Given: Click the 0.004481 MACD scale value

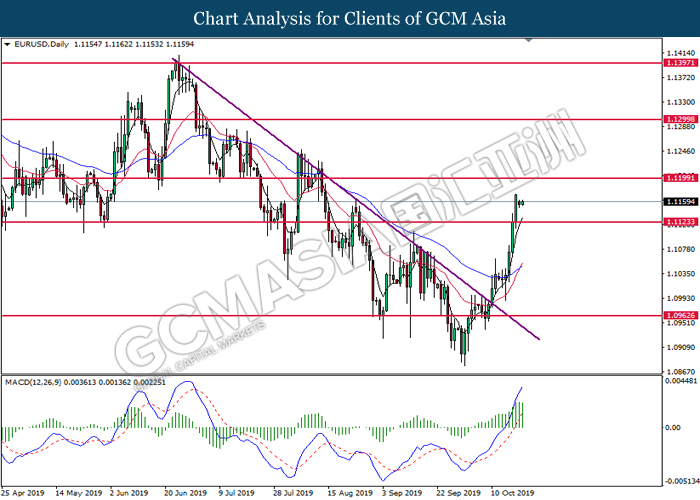Looking at the screenshot, I should 681,381.
